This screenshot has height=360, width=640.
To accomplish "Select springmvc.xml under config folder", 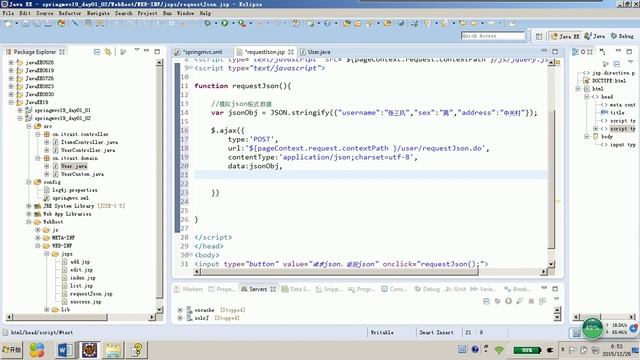I will point(70,198).
